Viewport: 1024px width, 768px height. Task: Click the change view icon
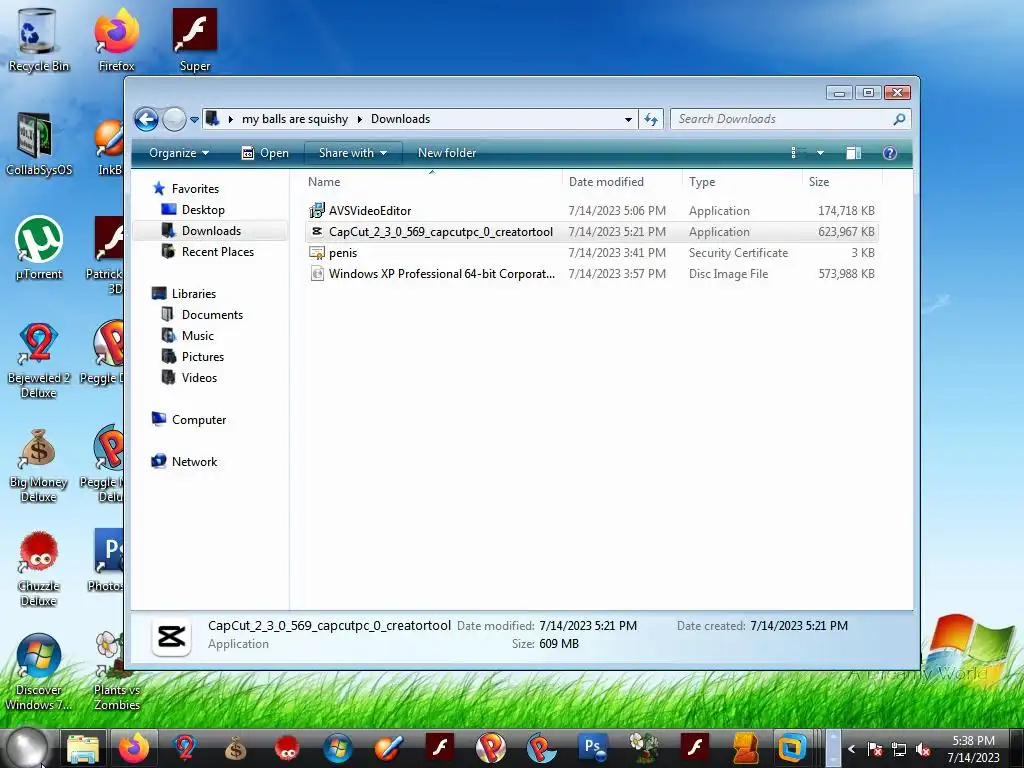[796, 153]
